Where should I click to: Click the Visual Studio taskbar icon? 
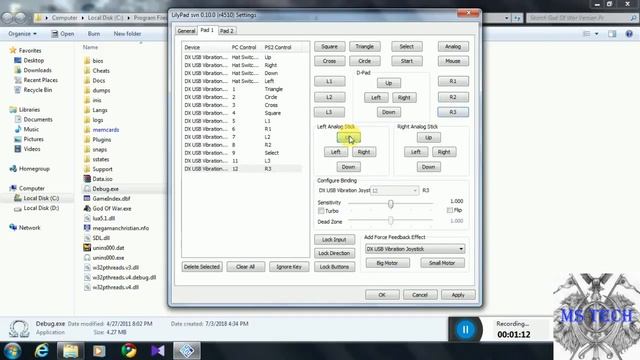pyautogui.click(x=158, y=351)
